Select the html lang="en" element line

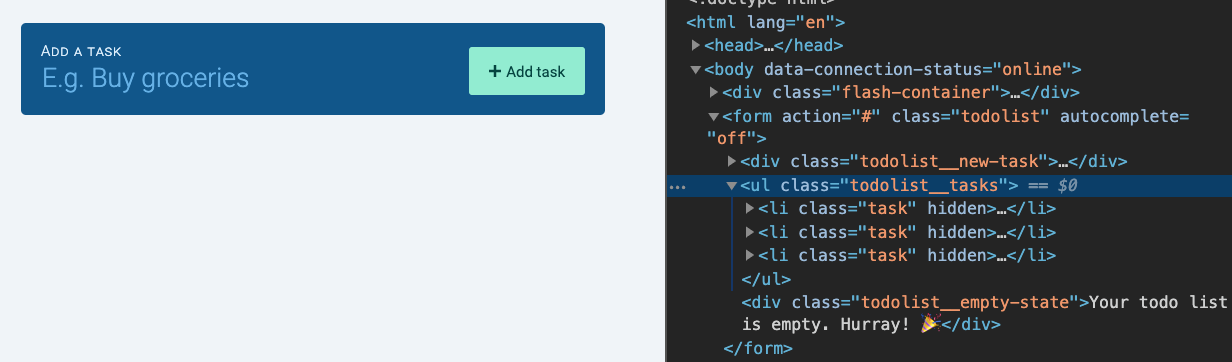click(767, 21)
